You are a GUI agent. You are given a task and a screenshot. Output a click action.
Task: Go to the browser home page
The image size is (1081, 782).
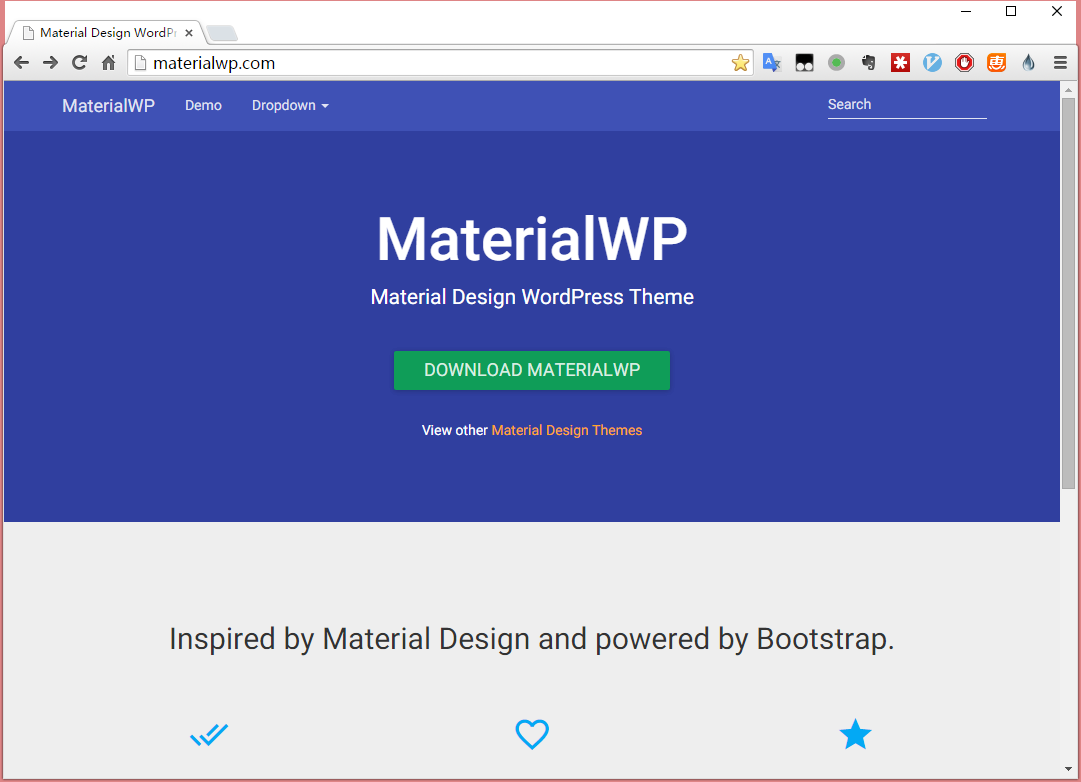[109, 63]
